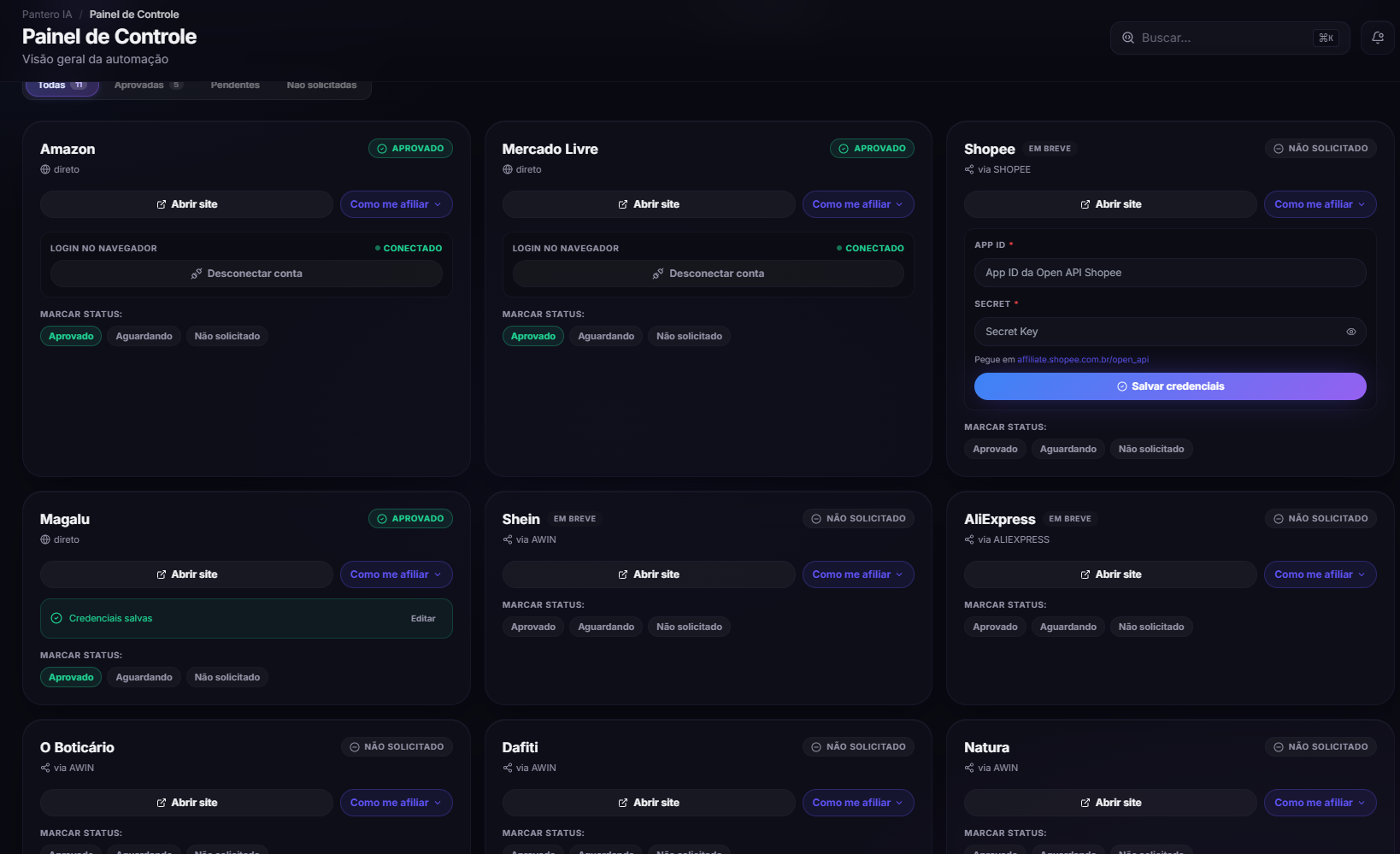The image size is (1400, 854).
Task: Click the search magnifier icon
Action: click(x=1128, y=38)
